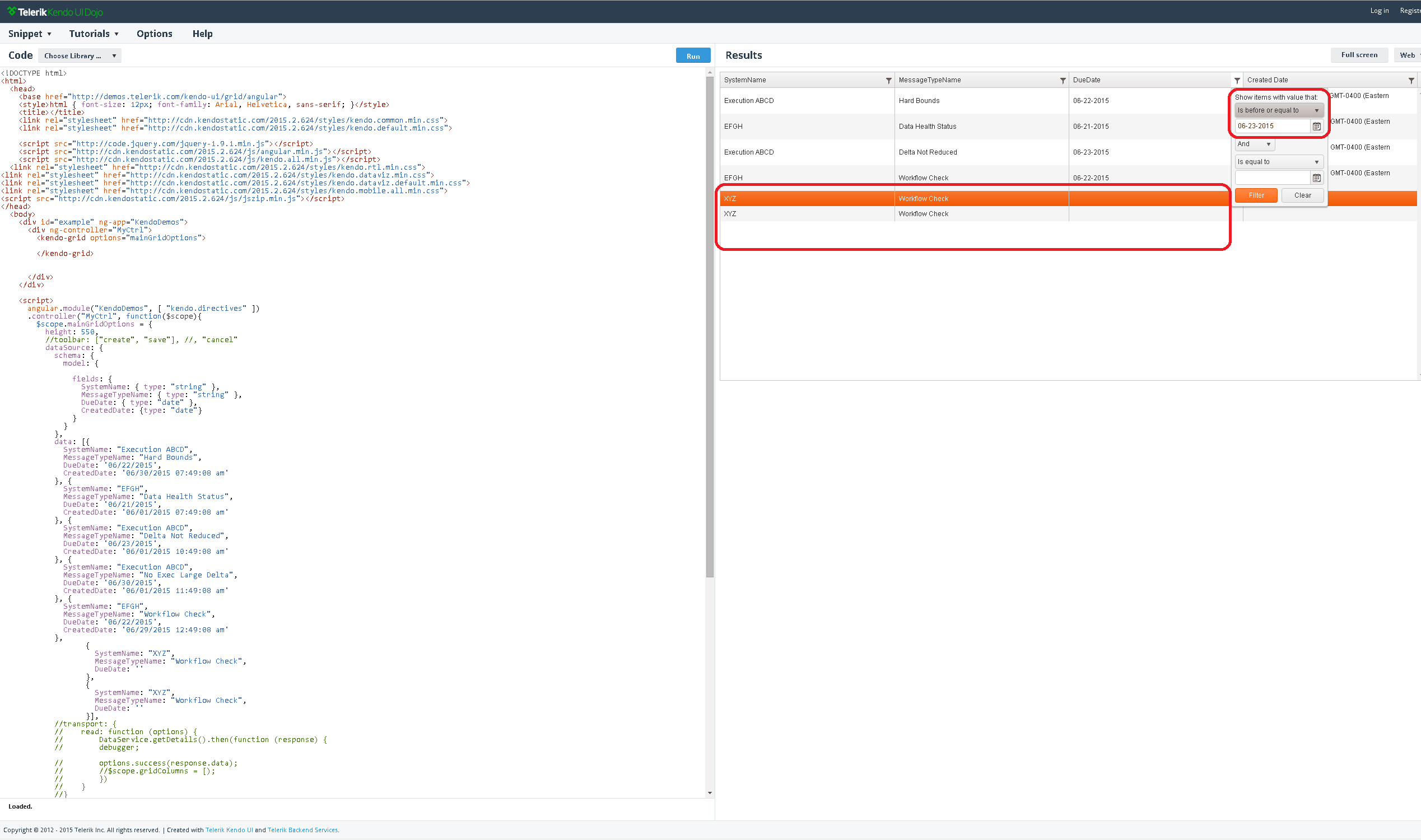Sort by the MessageTypeName column header
This screenshot has width=1421, height=840.
[x=930, y=81]
